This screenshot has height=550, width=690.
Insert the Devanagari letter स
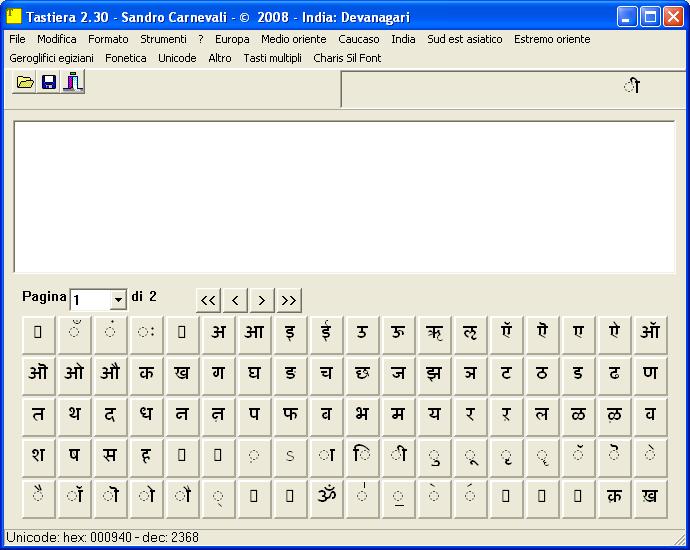click(x=111, y=458)
